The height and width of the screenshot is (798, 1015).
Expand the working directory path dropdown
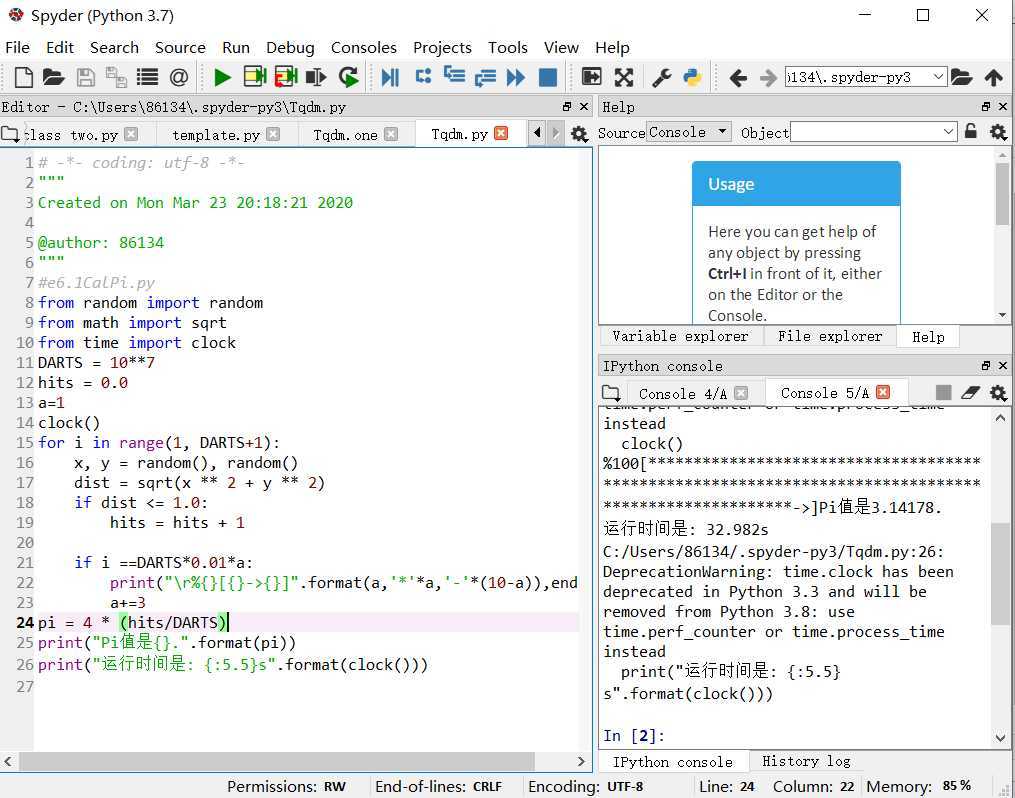[938, 77]
